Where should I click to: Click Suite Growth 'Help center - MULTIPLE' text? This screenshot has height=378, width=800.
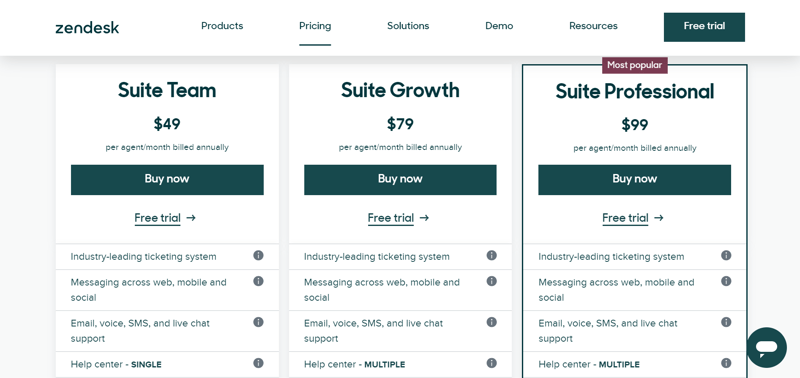pyautogui.click(x=355, y=364)
